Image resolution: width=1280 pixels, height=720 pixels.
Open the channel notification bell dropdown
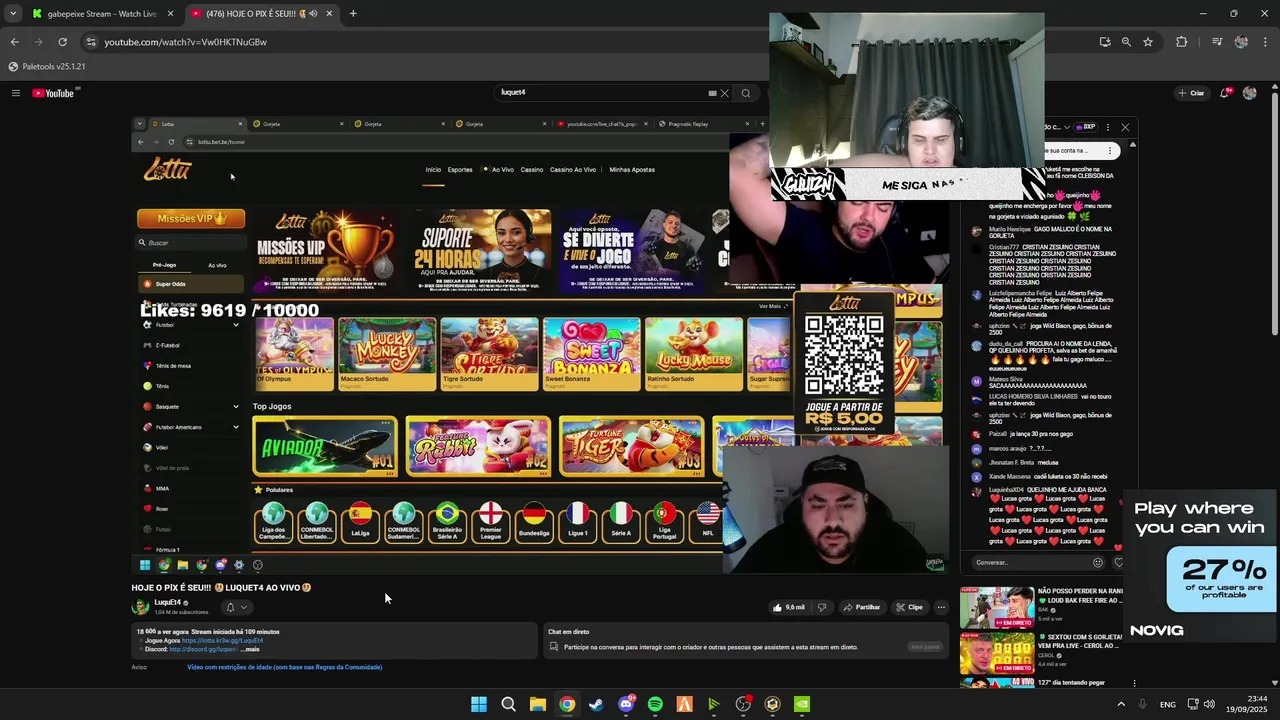point(237,607)
